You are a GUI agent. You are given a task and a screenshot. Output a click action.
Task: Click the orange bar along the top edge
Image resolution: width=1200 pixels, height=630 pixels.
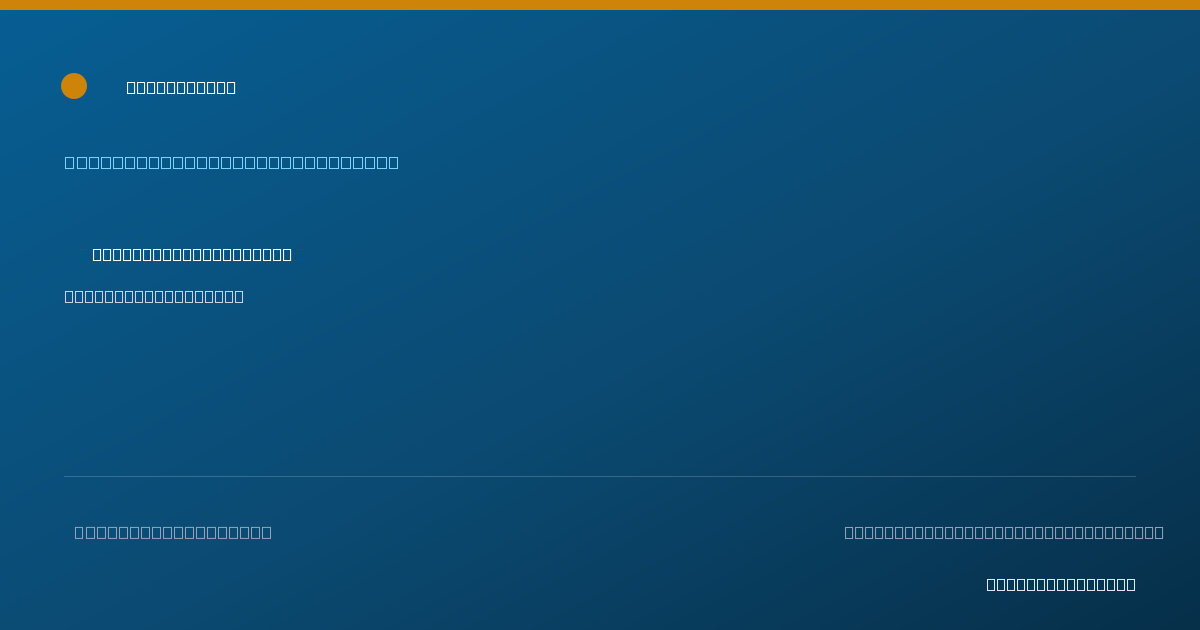(600, 5)
